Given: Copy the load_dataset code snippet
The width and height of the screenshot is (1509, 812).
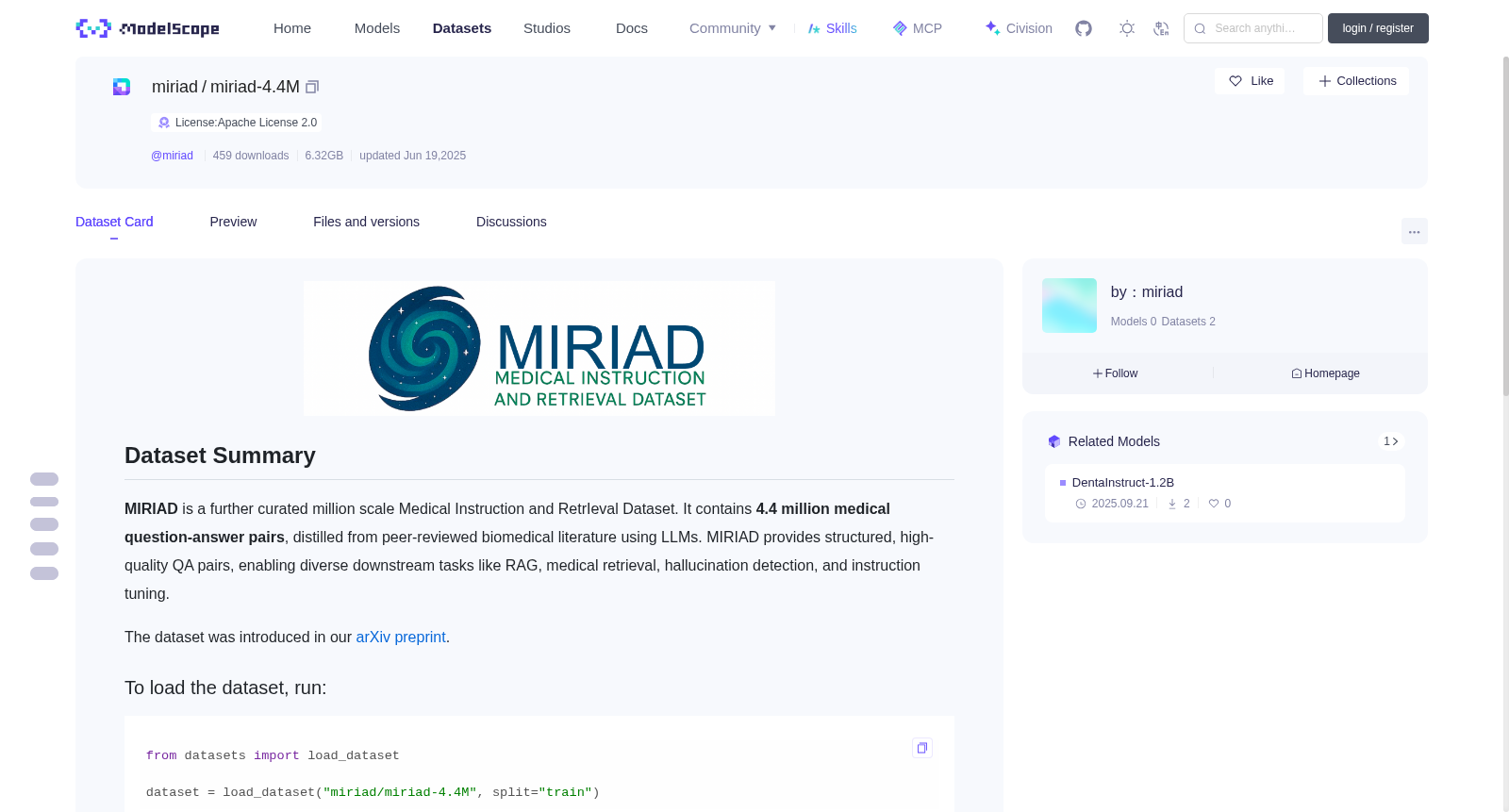Looking at the screenshot, I should pyautogui.click(x=922, y=748).
